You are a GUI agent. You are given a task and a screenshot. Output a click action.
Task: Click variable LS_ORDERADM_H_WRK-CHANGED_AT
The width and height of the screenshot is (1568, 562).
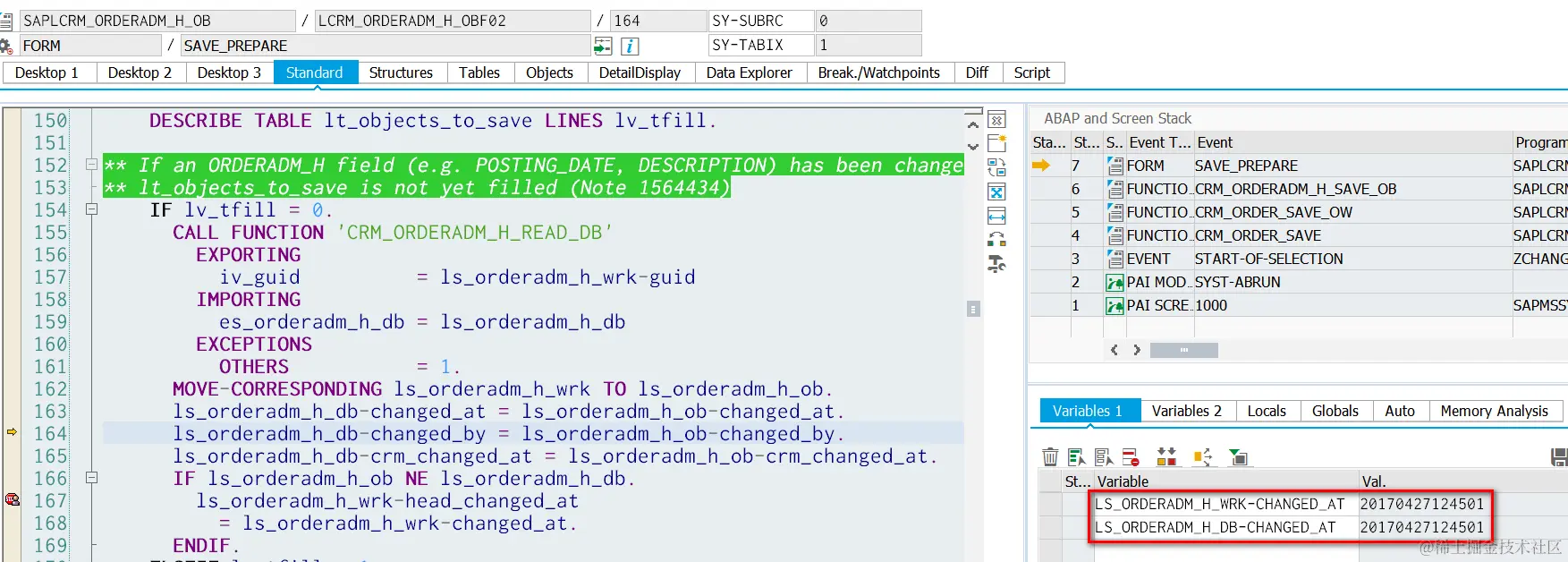(1220, 504)
